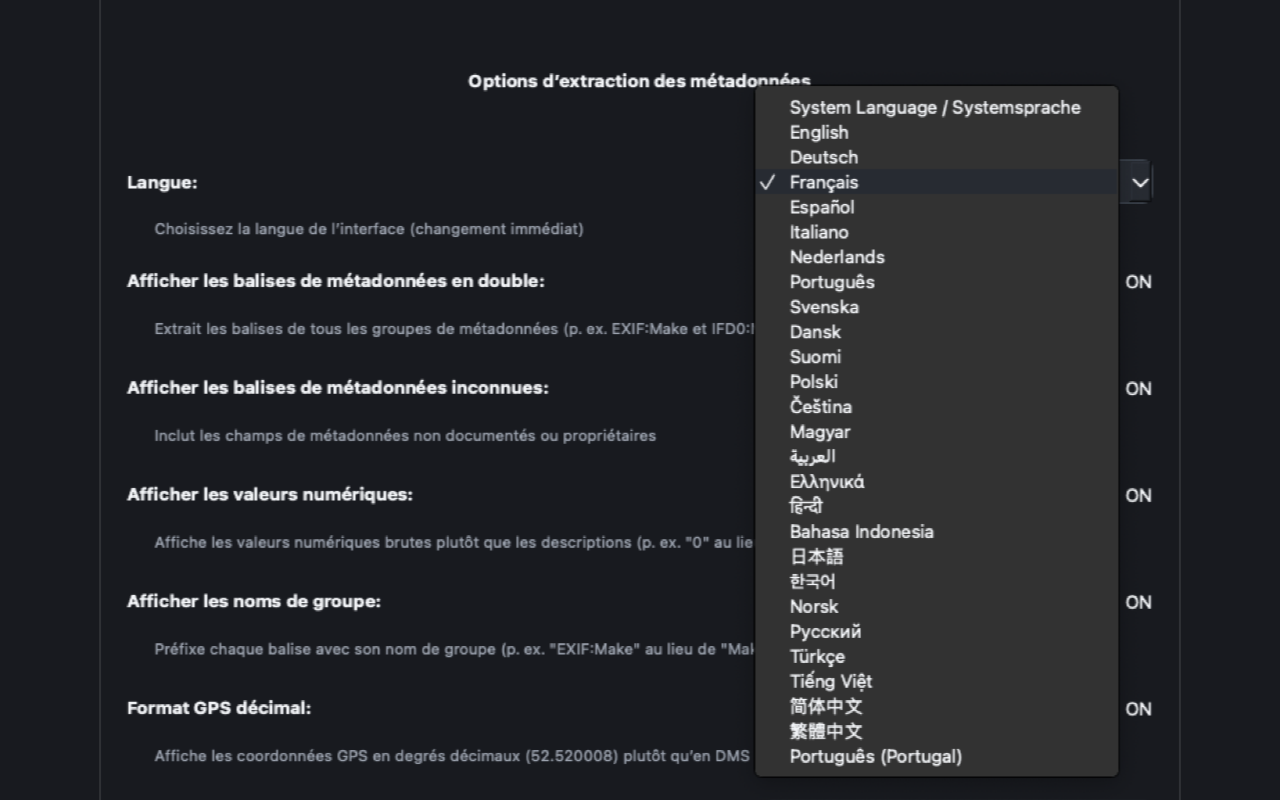Disable the numeric values ON switch

tap(1138, 496)
